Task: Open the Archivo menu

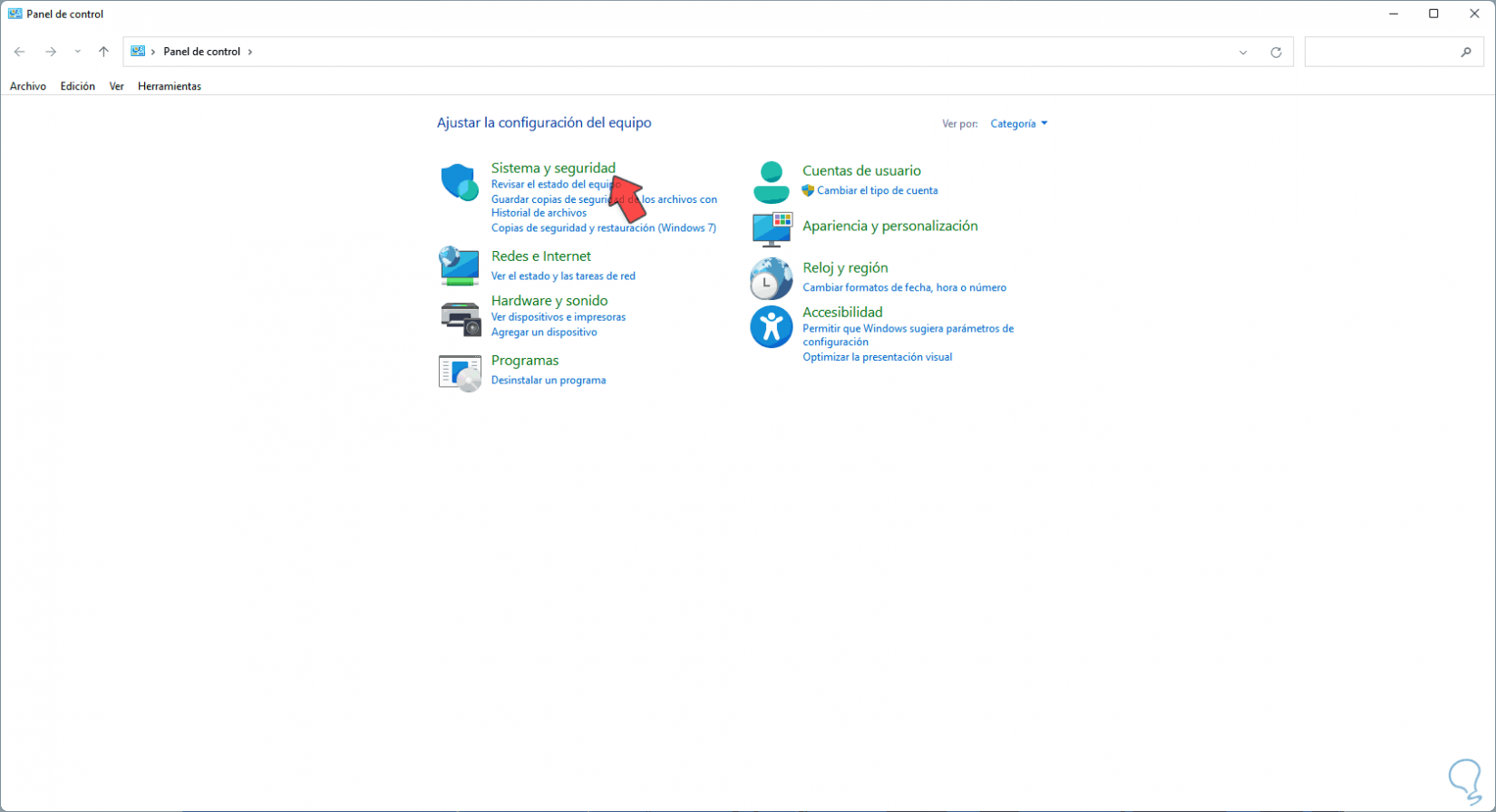Action: click(x=28, y=86)
